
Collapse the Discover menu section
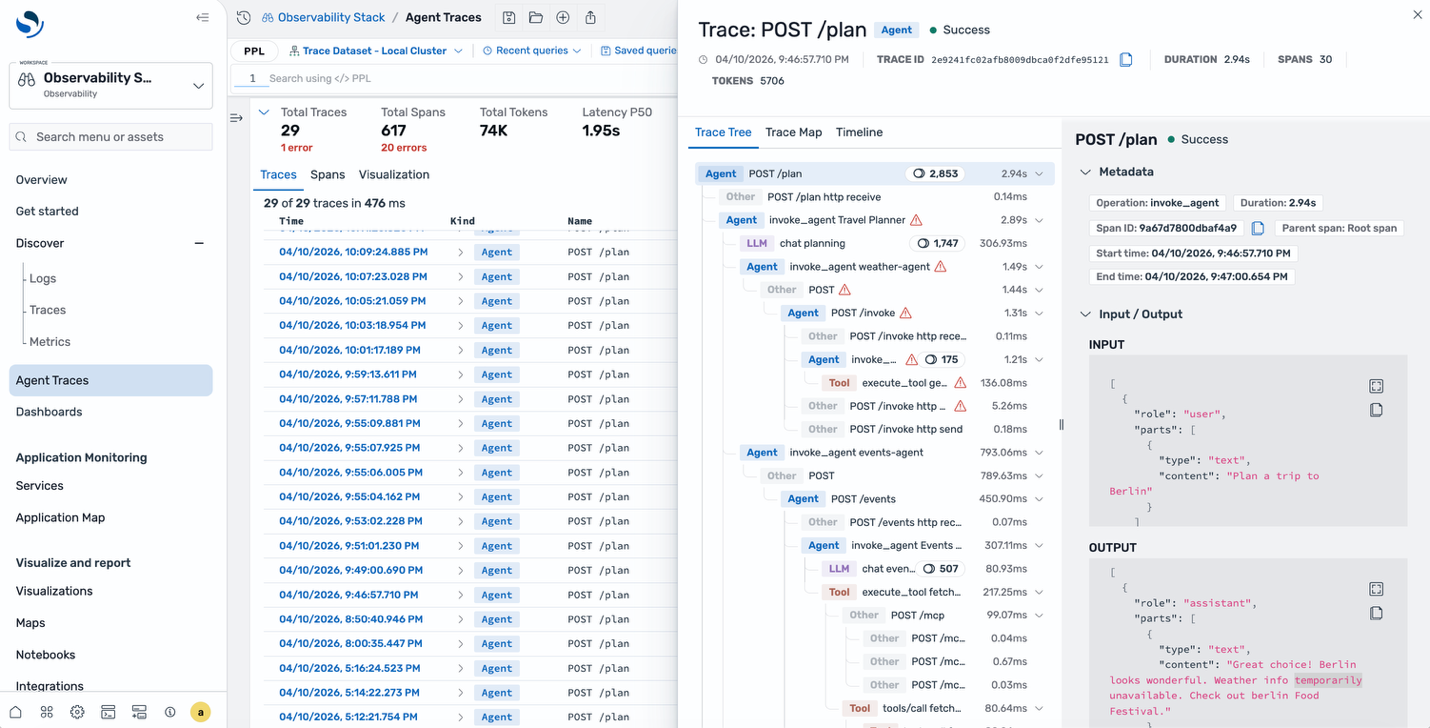pyautogui.click(x=198, y=243)
